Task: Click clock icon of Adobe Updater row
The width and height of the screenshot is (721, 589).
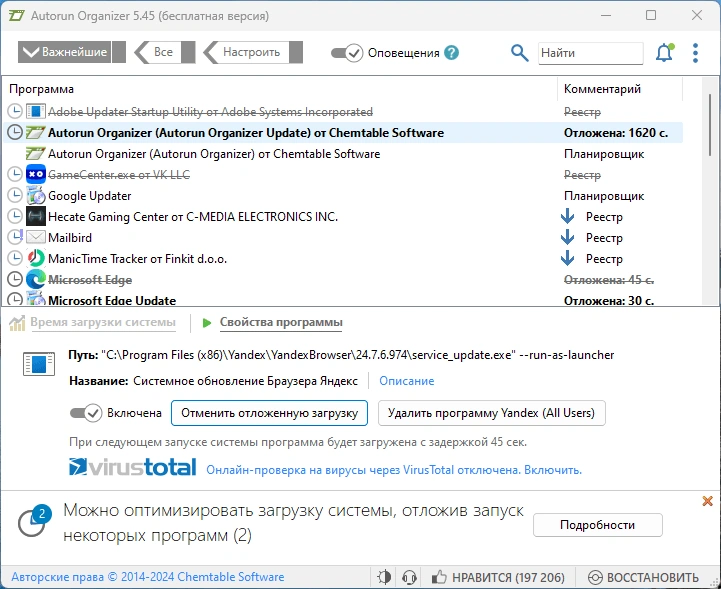Action: point(15,111)
